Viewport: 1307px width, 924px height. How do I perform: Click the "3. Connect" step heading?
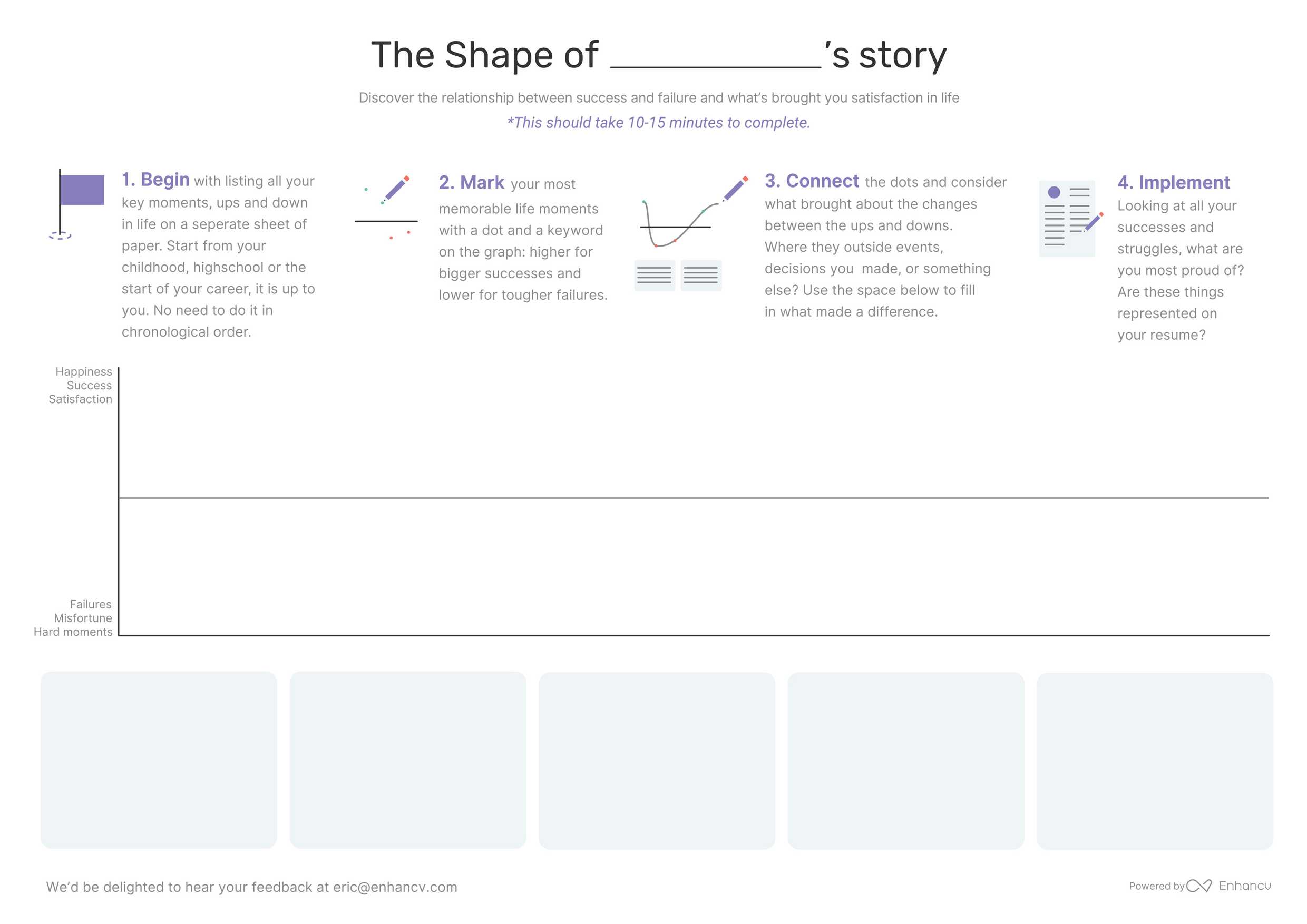pyautogui.click(x=811, y=181)
